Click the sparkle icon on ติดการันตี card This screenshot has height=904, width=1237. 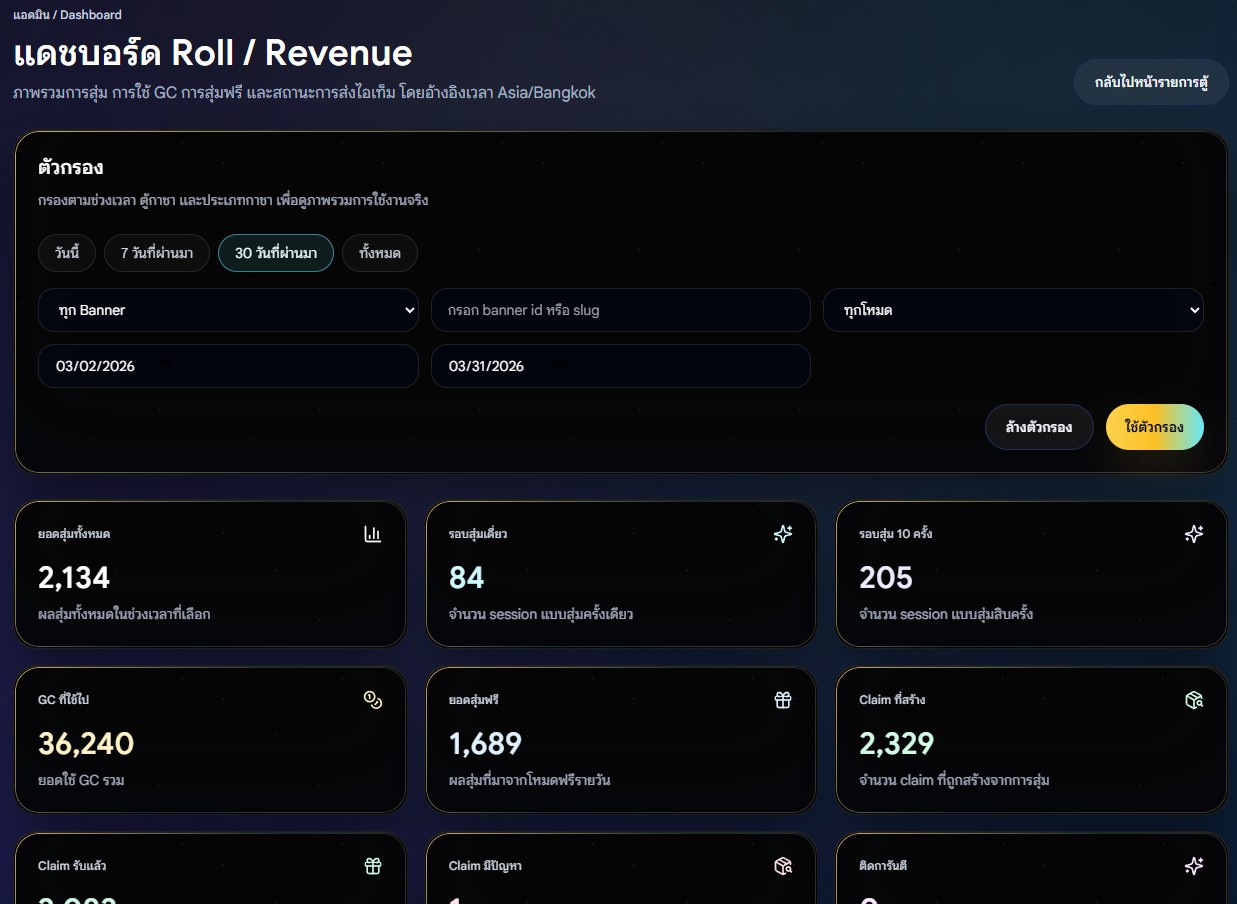coord(1194,866)
